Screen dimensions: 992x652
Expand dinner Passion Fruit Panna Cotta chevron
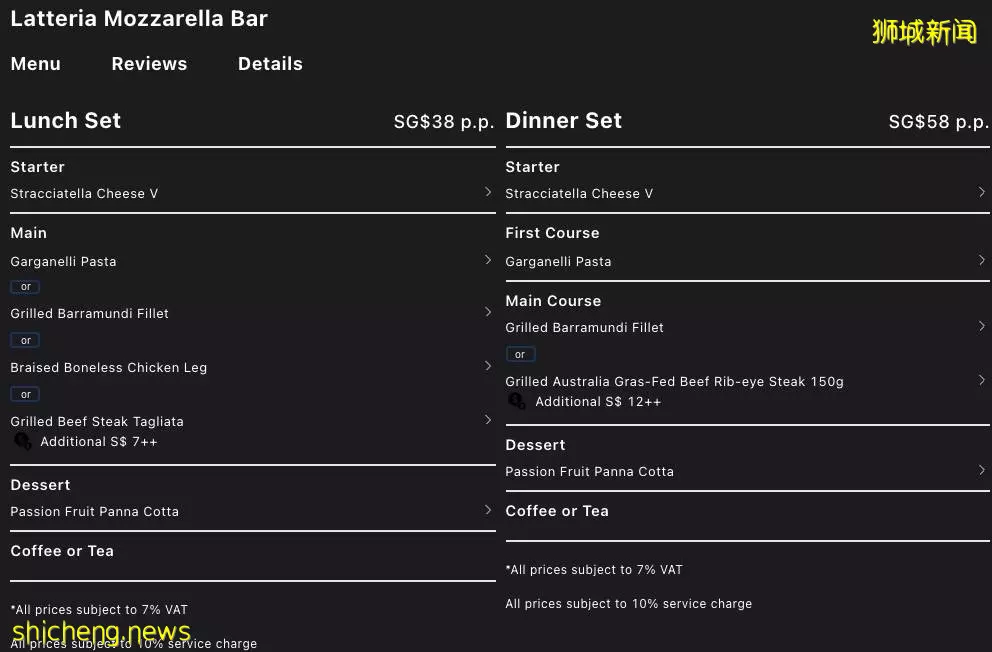tap(982, 470)
